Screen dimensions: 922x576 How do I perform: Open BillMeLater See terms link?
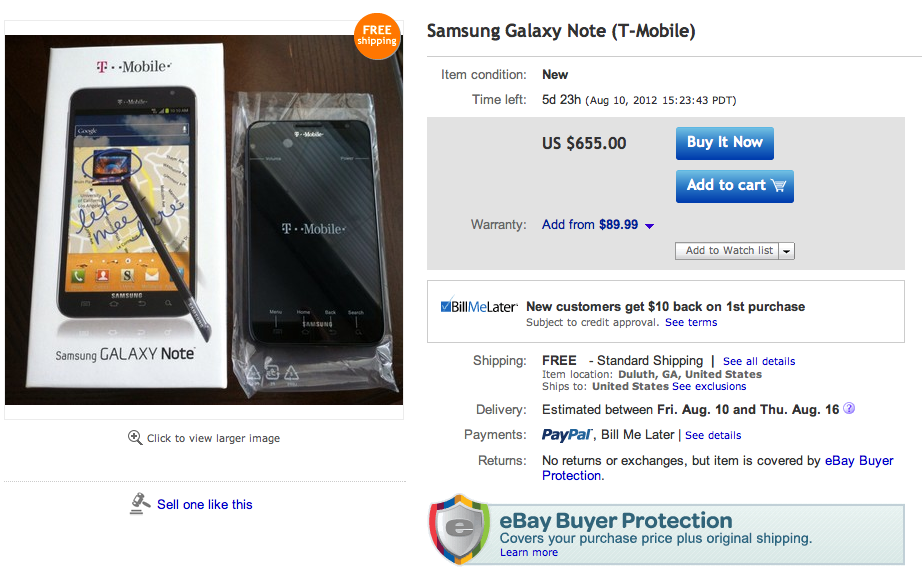coord(691,322)
